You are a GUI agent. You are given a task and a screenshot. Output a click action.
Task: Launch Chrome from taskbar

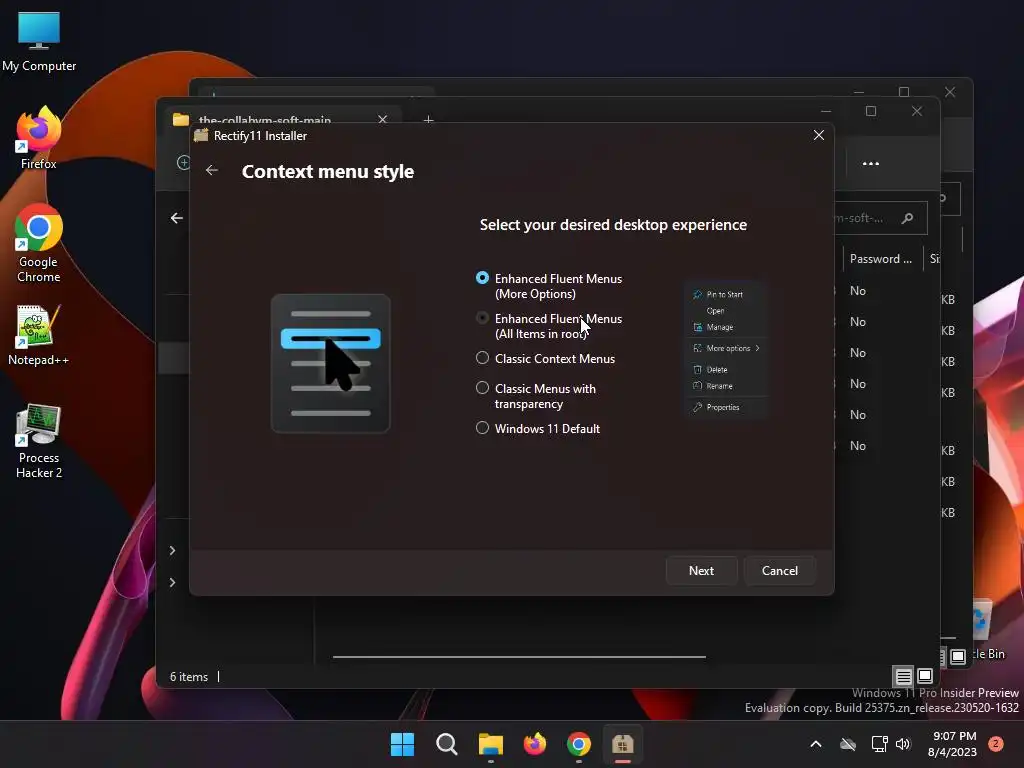click(x=579, y=744)
